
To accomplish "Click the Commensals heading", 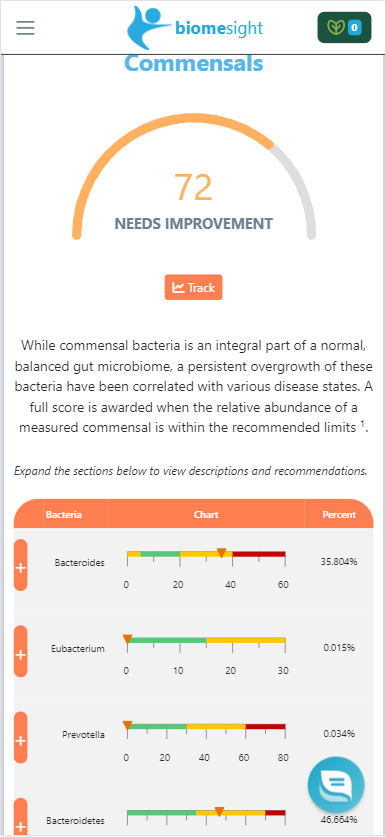I will 194,64.
